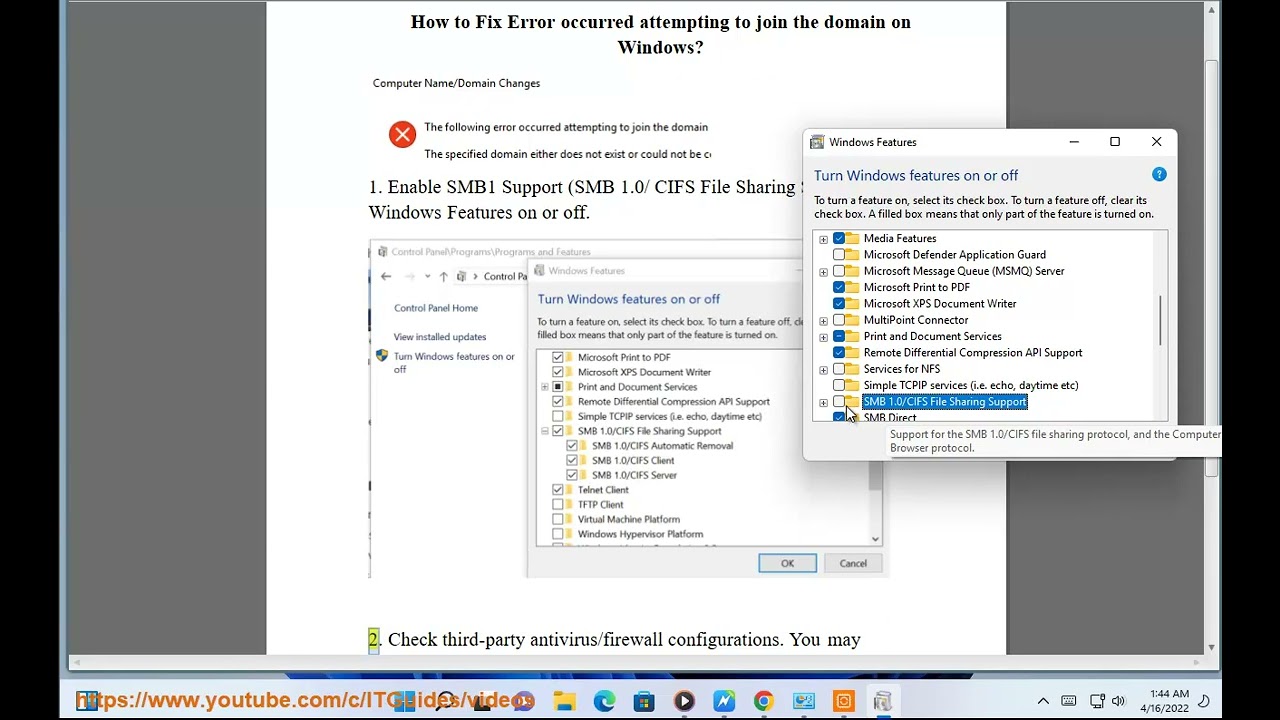Click the Microsoft Print to PDF folder icon
Image resolution: width=1280 pixels, height=720 pixels.
pyautogui.click(x=852, y=287)
